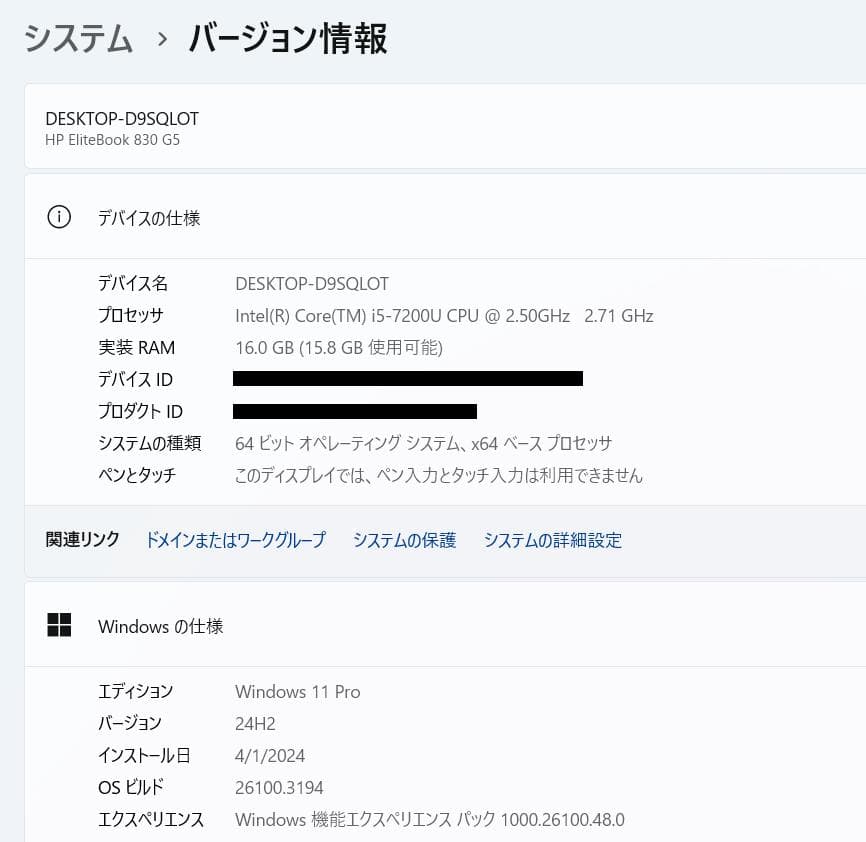Expand the Windows の仕様 section

tap(160, 626)
